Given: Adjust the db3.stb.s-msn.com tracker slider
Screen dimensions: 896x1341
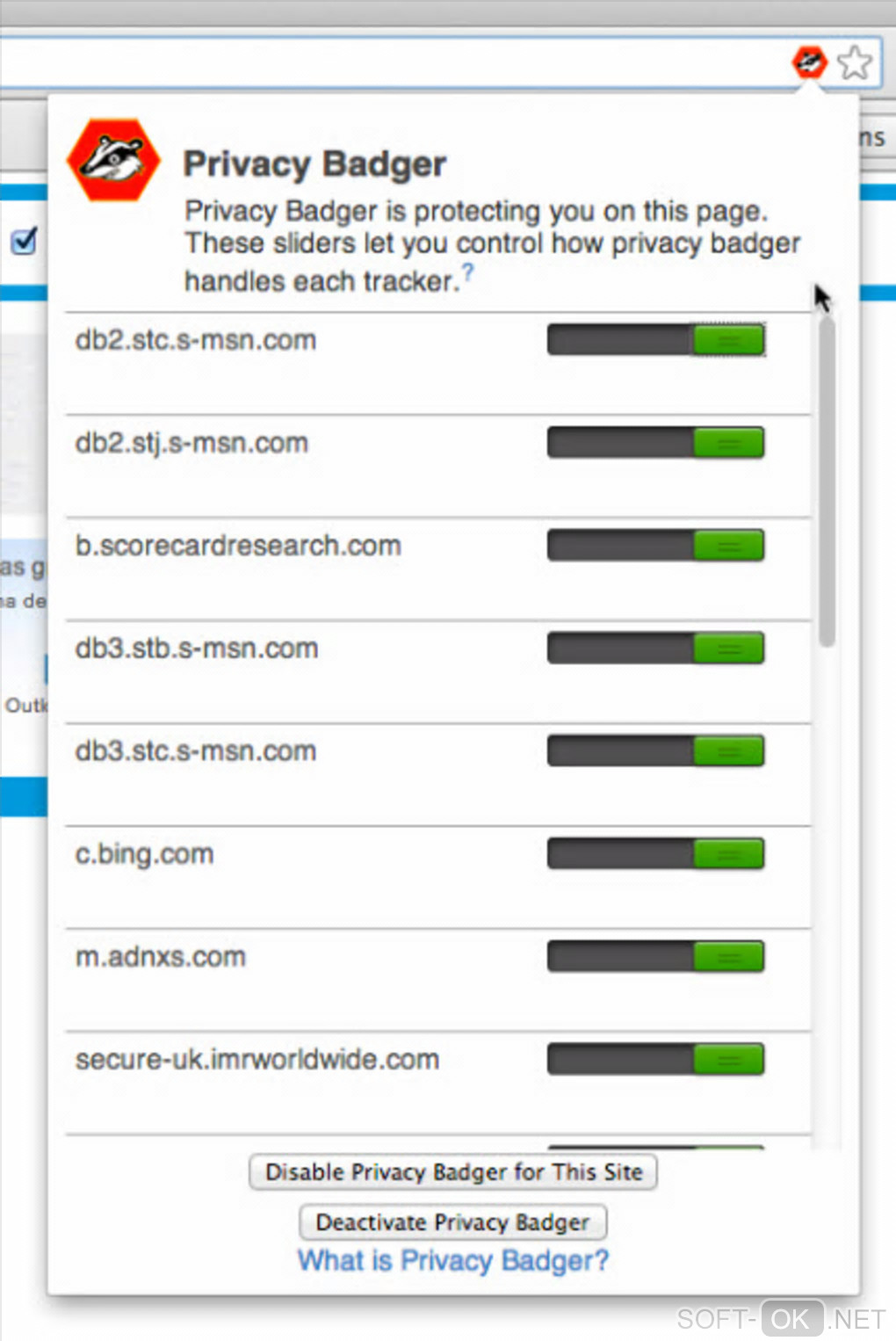Looking at the screenshot, I should coord(728,649).
